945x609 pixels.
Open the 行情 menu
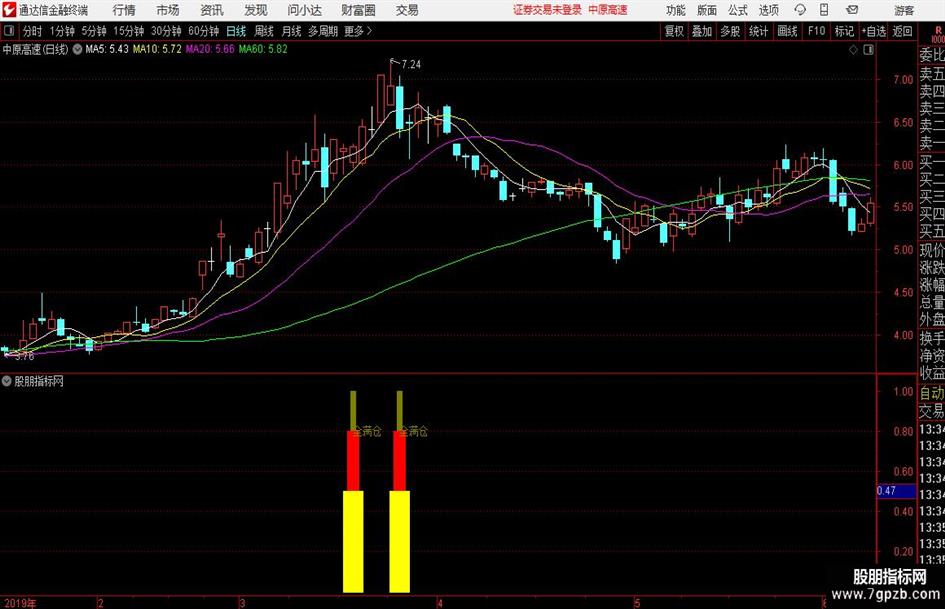point(124,10)
